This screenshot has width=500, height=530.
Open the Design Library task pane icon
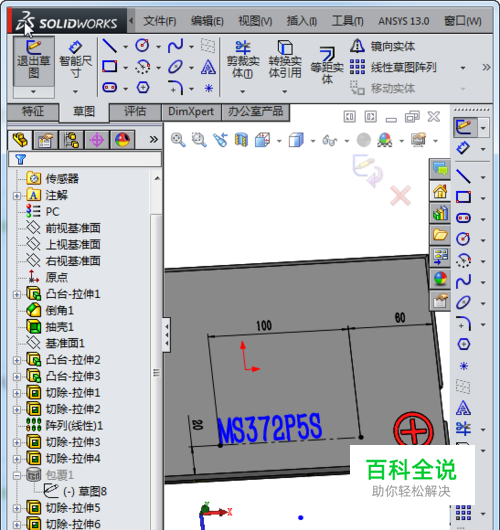point(440,213)
